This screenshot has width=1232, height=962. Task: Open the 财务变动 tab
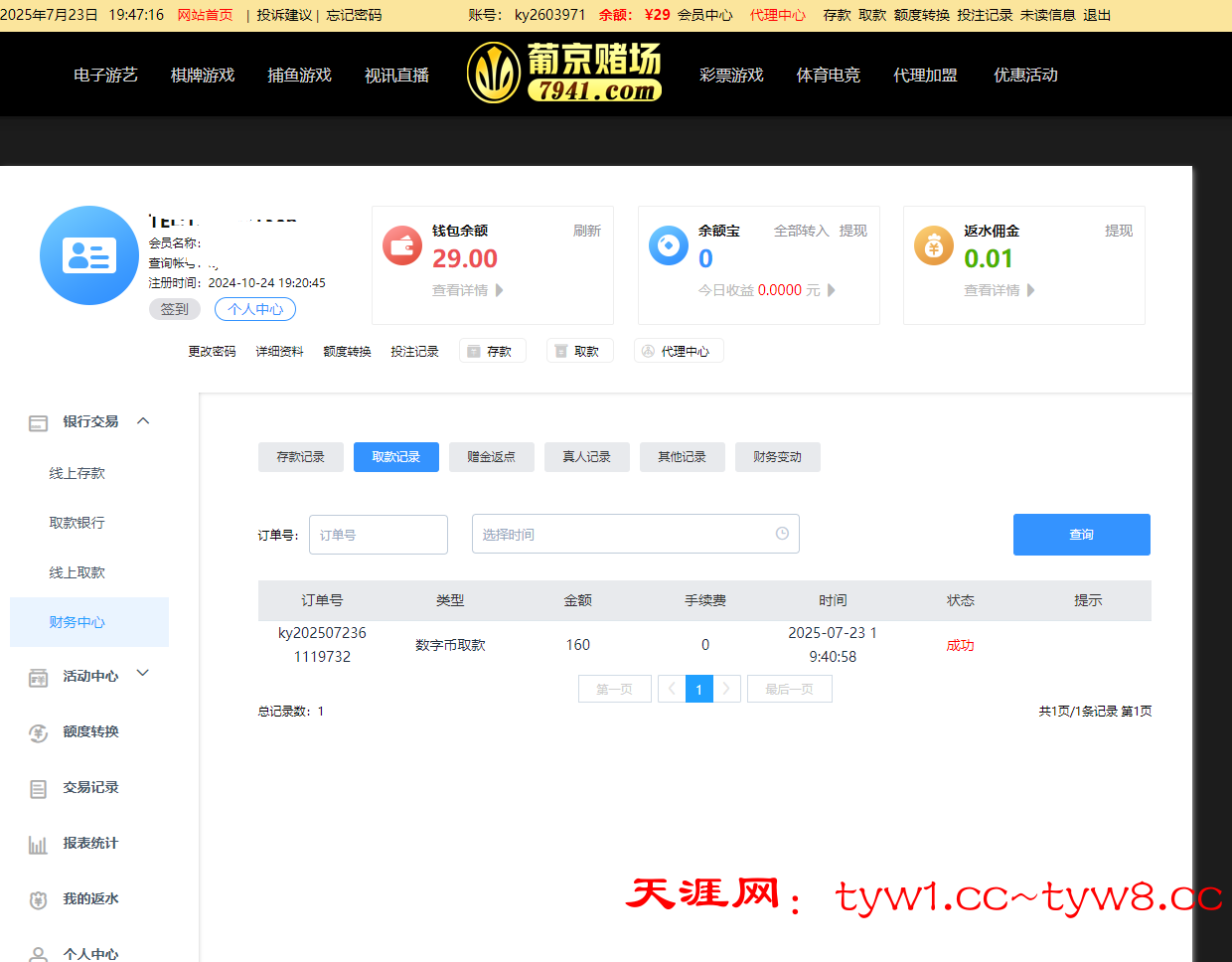pyautogui.click(x=777, y=457)
